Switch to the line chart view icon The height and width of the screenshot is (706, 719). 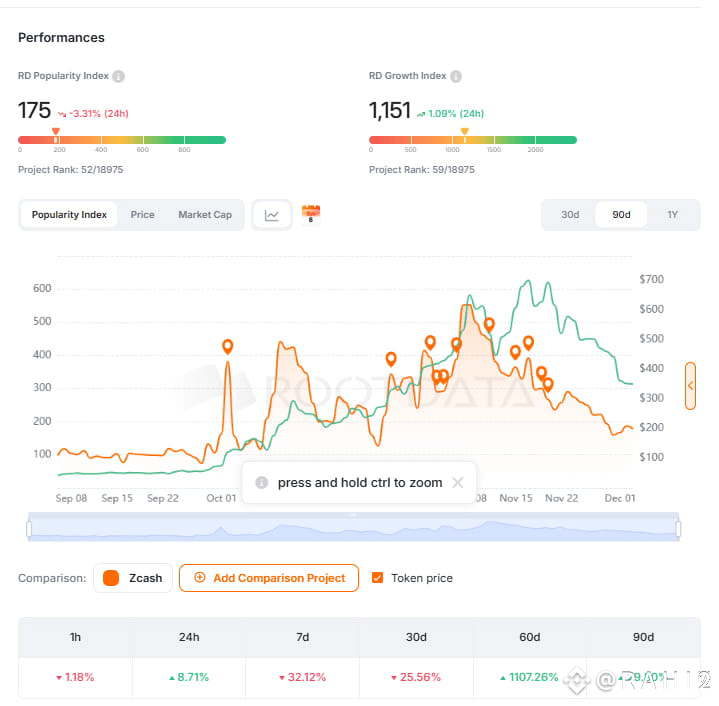click(x=271, y=215)
